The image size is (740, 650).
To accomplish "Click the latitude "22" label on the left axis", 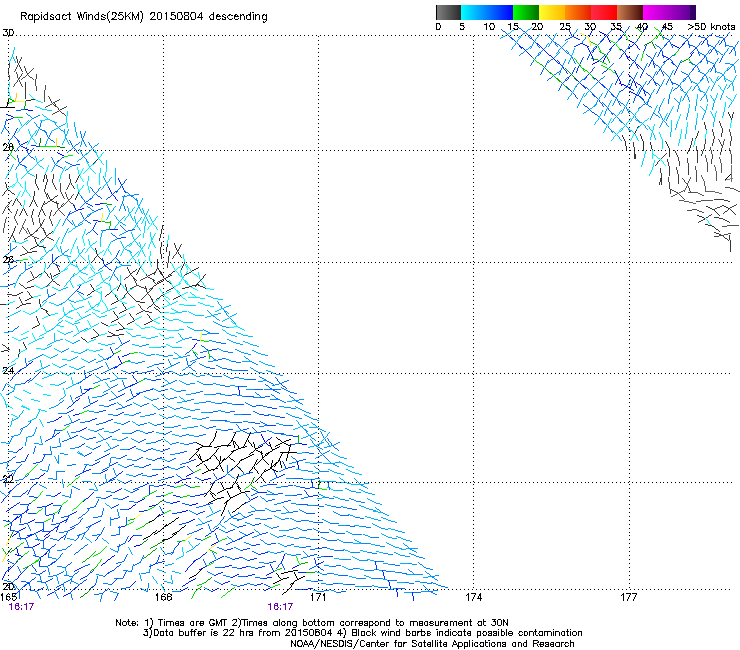I will 8,480.
